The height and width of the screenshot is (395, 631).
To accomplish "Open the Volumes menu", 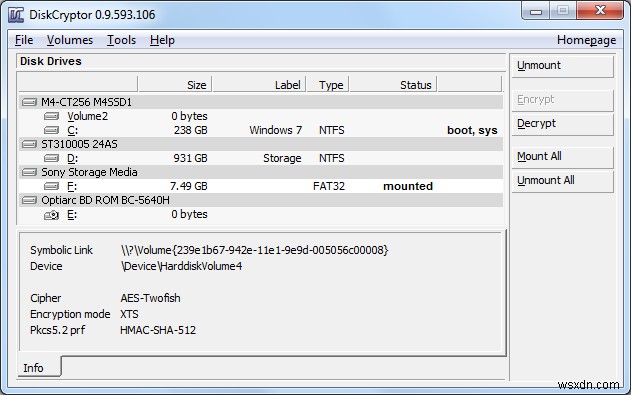I will pos(70,40).
